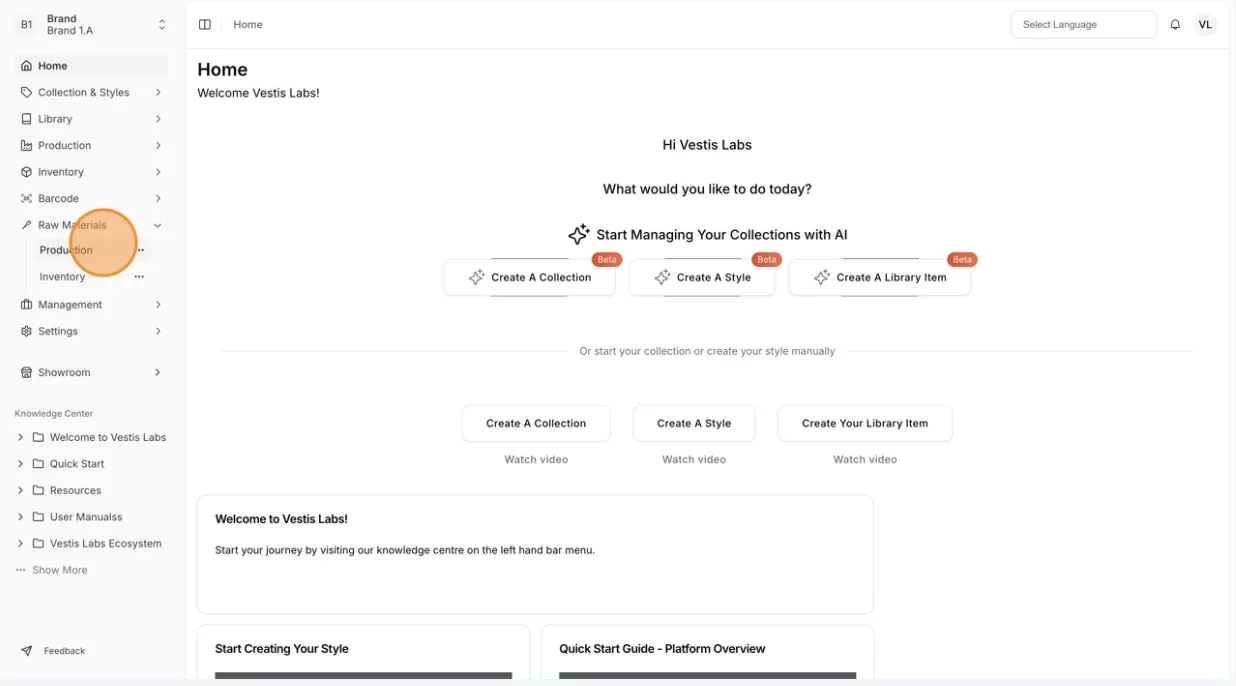Click the B1 brand badge icon

(x=26, y=25)
